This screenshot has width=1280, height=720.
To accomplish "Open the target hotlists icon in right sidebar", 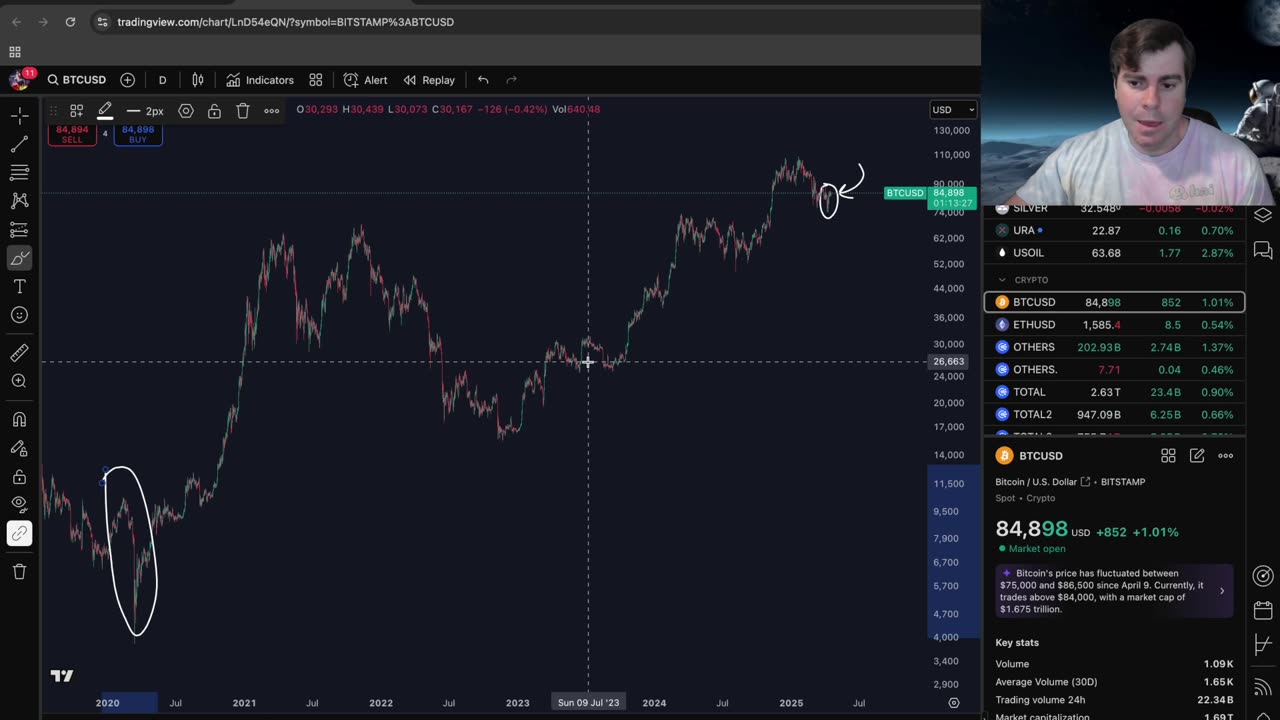I will click(1263, 575).
